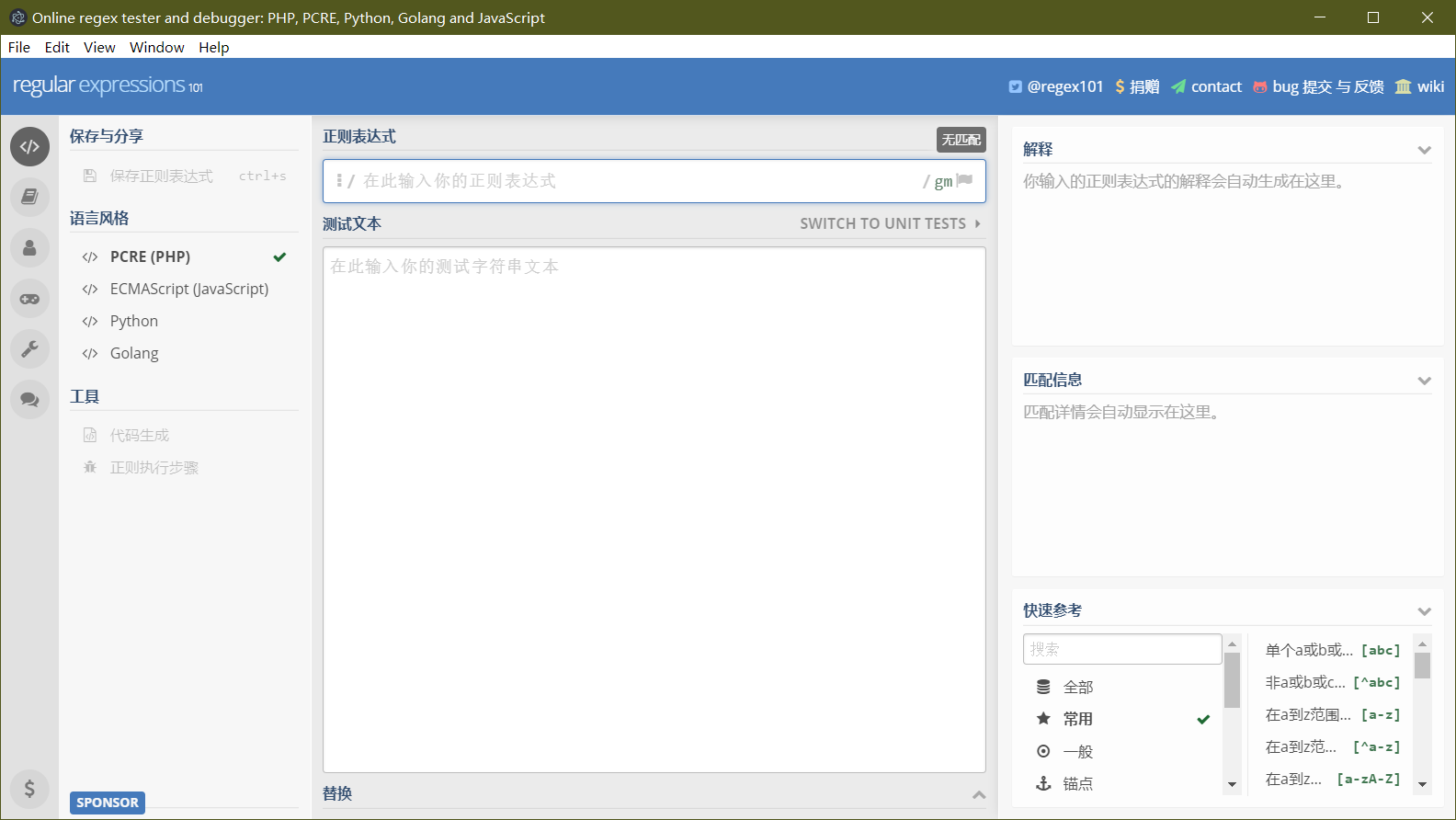Expand the 替换 section chevron
Screen dimensions: 1456x820
point(979,794)
